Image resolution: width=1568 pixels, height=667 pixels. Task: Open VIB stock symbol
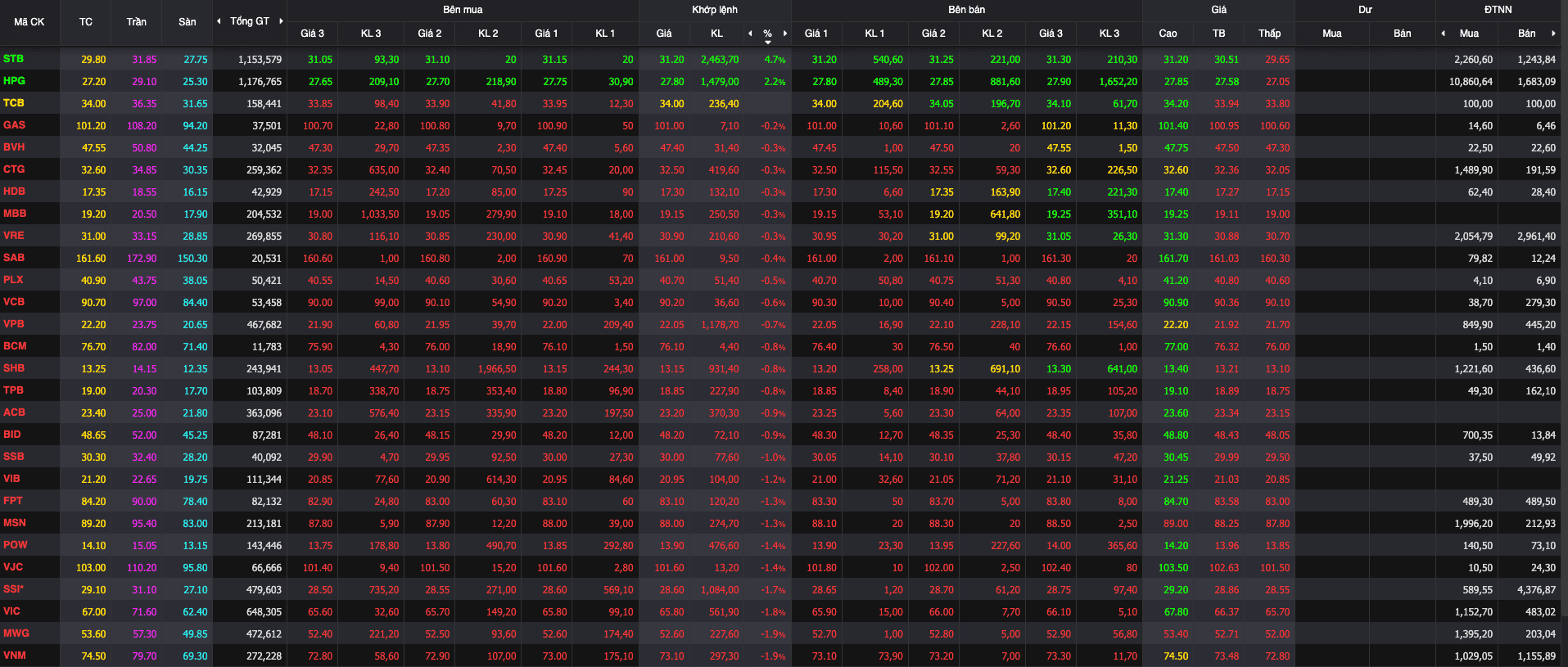pyautogui.click(x=12, y=479)
